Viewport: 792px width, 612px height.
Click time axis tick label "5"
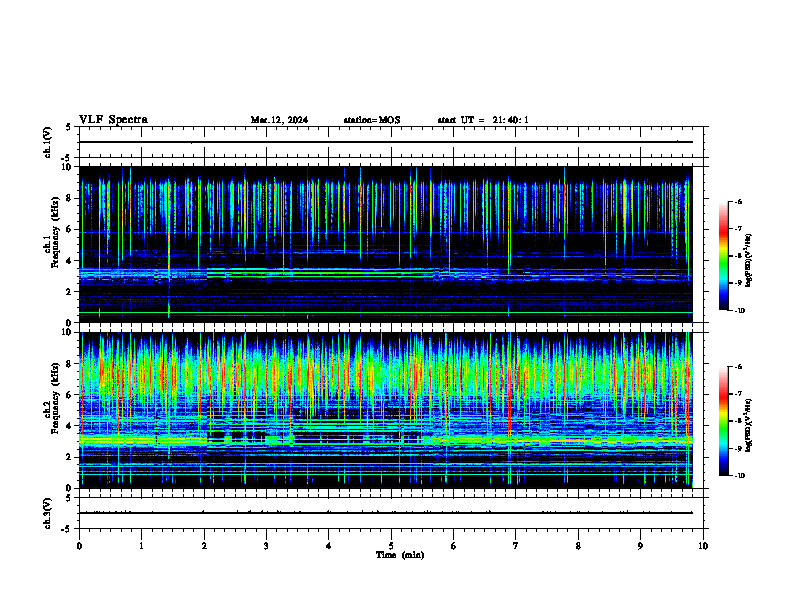pyautogui.click(x=391, y=546)
